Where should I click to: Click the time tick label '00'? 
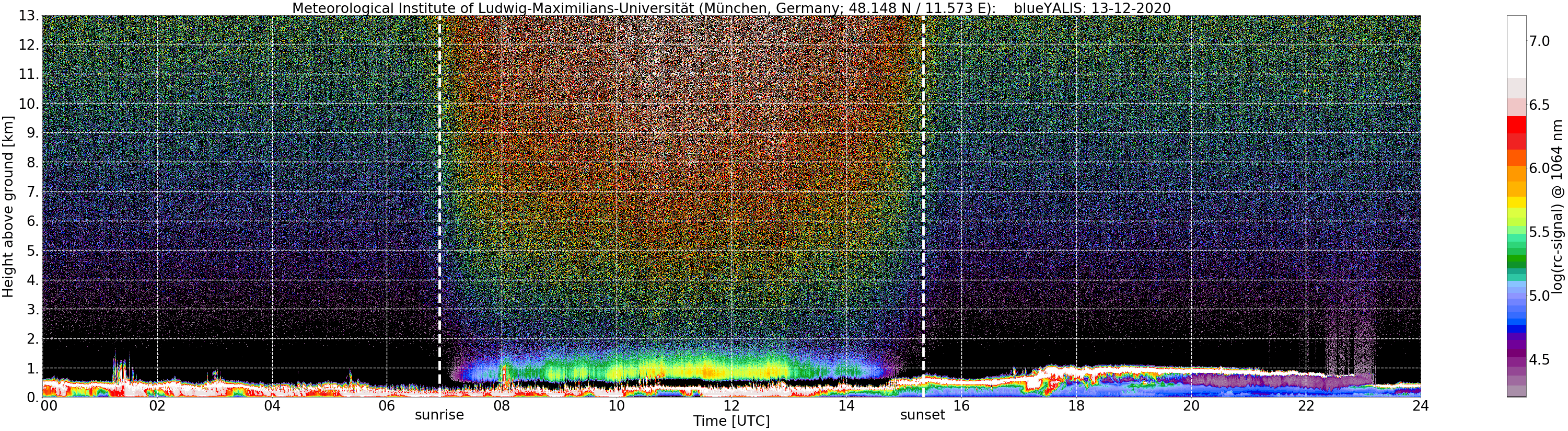[x=48, y=405]
